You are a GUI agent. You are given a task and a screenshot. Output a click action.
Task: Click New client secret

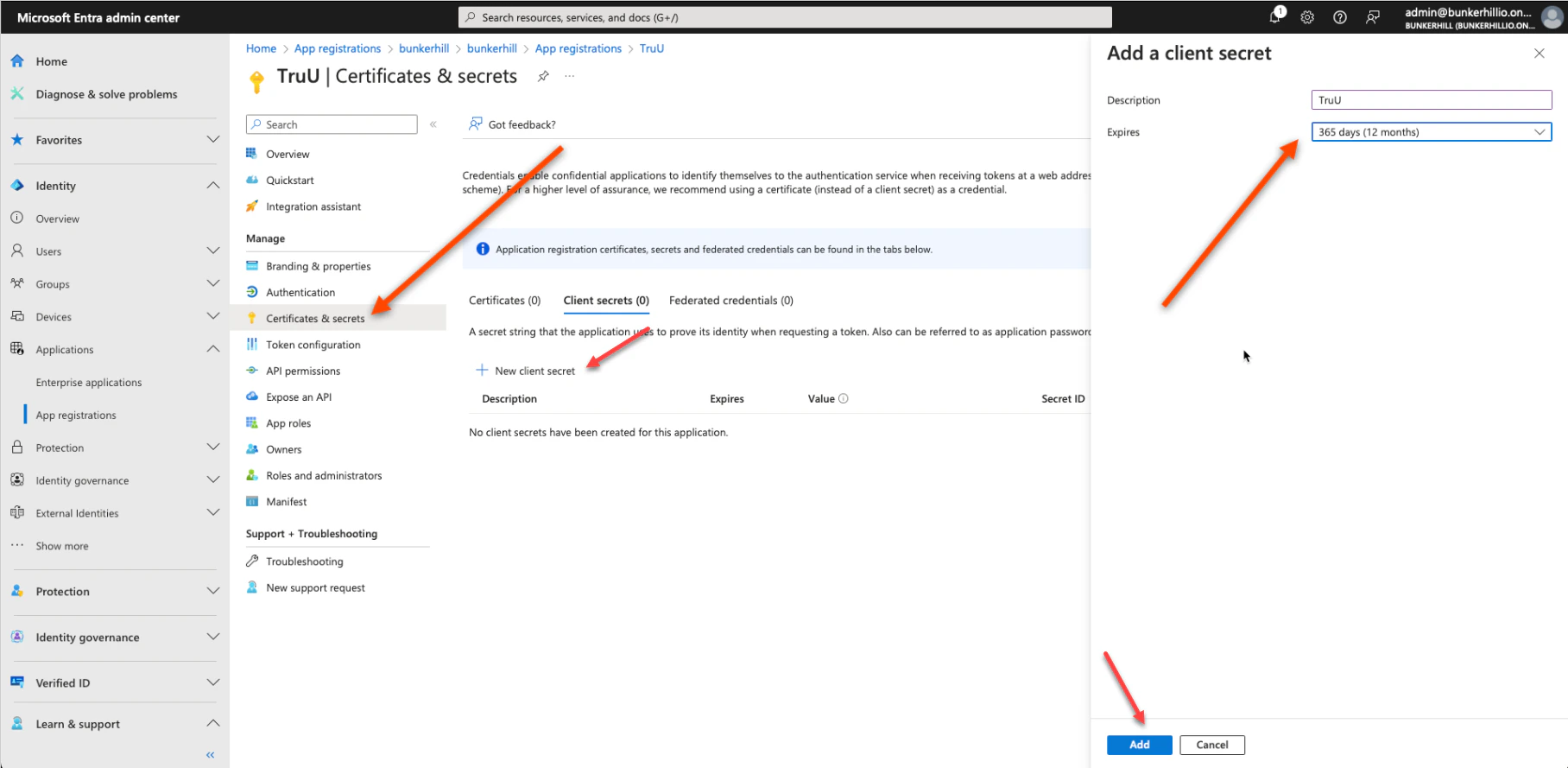point(525,371)
